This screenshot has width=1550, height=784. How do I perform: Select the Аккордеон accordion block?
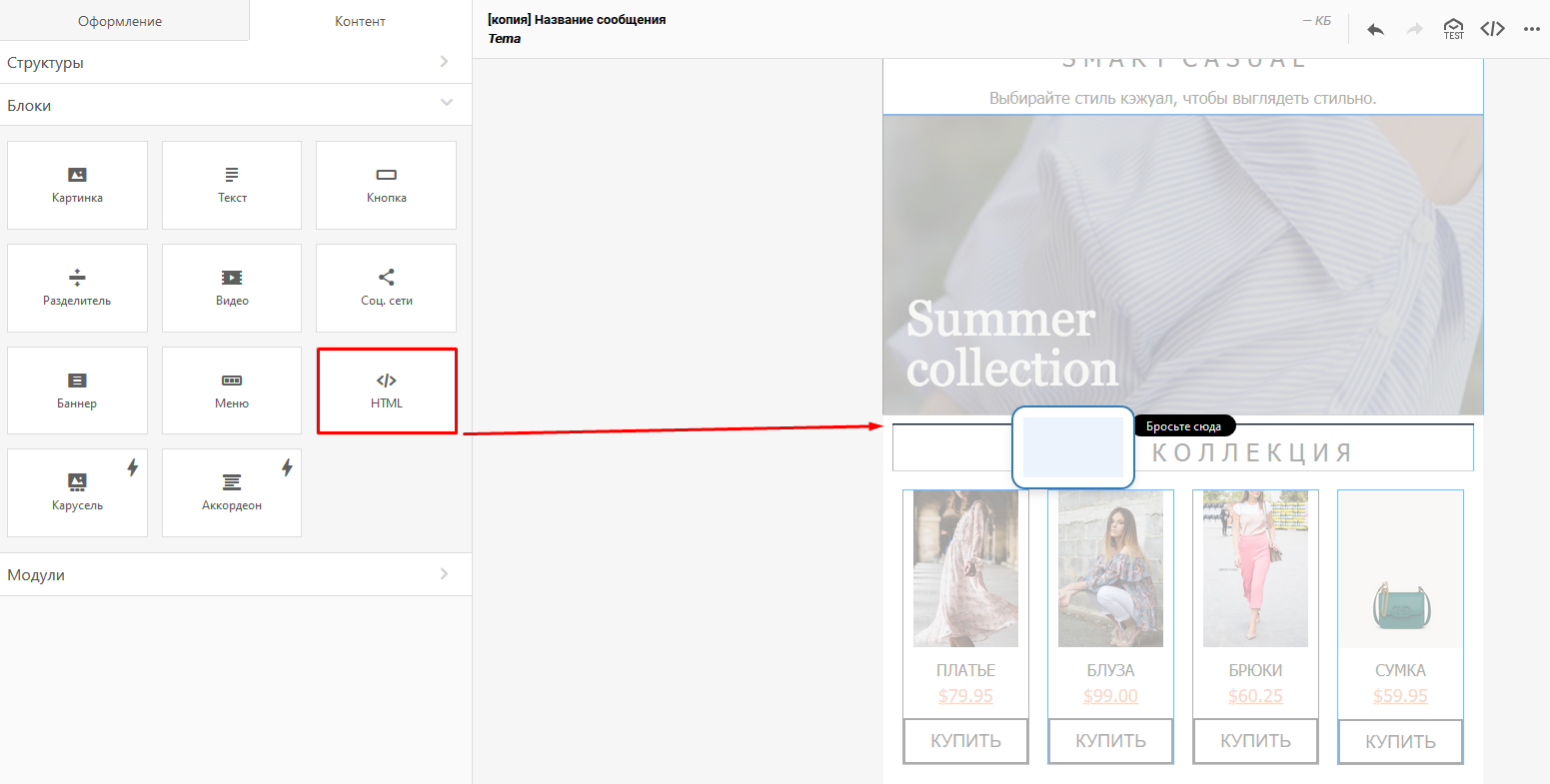232,492
